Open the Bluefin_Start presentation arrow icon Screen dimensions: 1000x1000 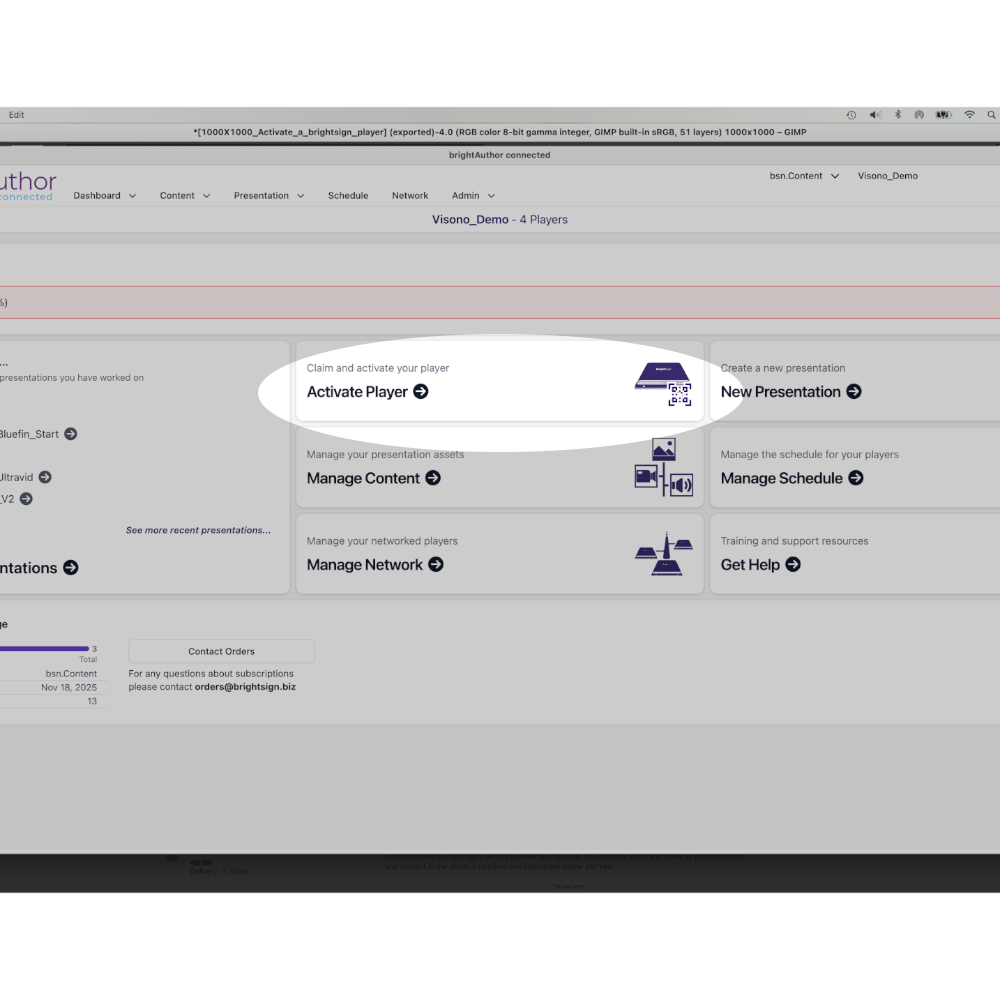click(x=71, y=434)
